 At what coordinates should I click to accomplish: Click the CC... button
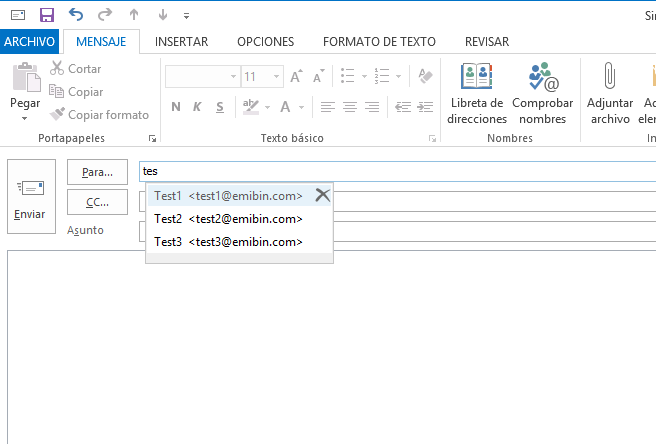point(97,202)
